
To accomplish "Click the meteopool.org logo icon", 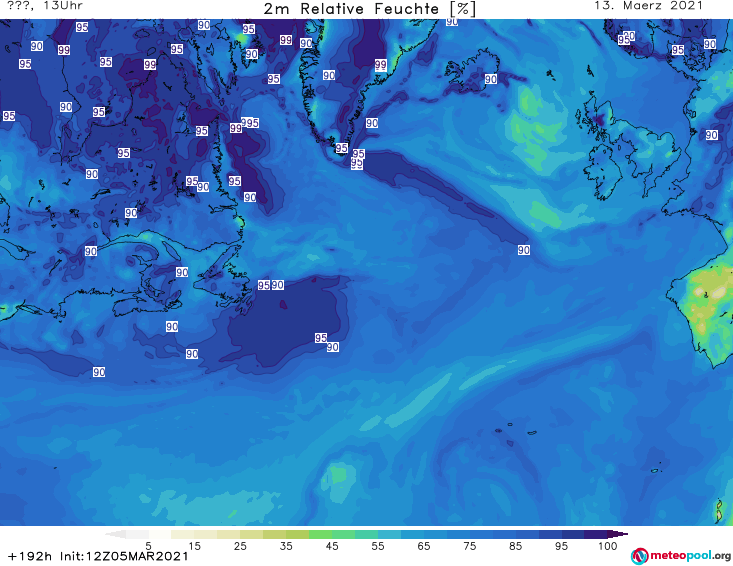I will coord(639,556).
